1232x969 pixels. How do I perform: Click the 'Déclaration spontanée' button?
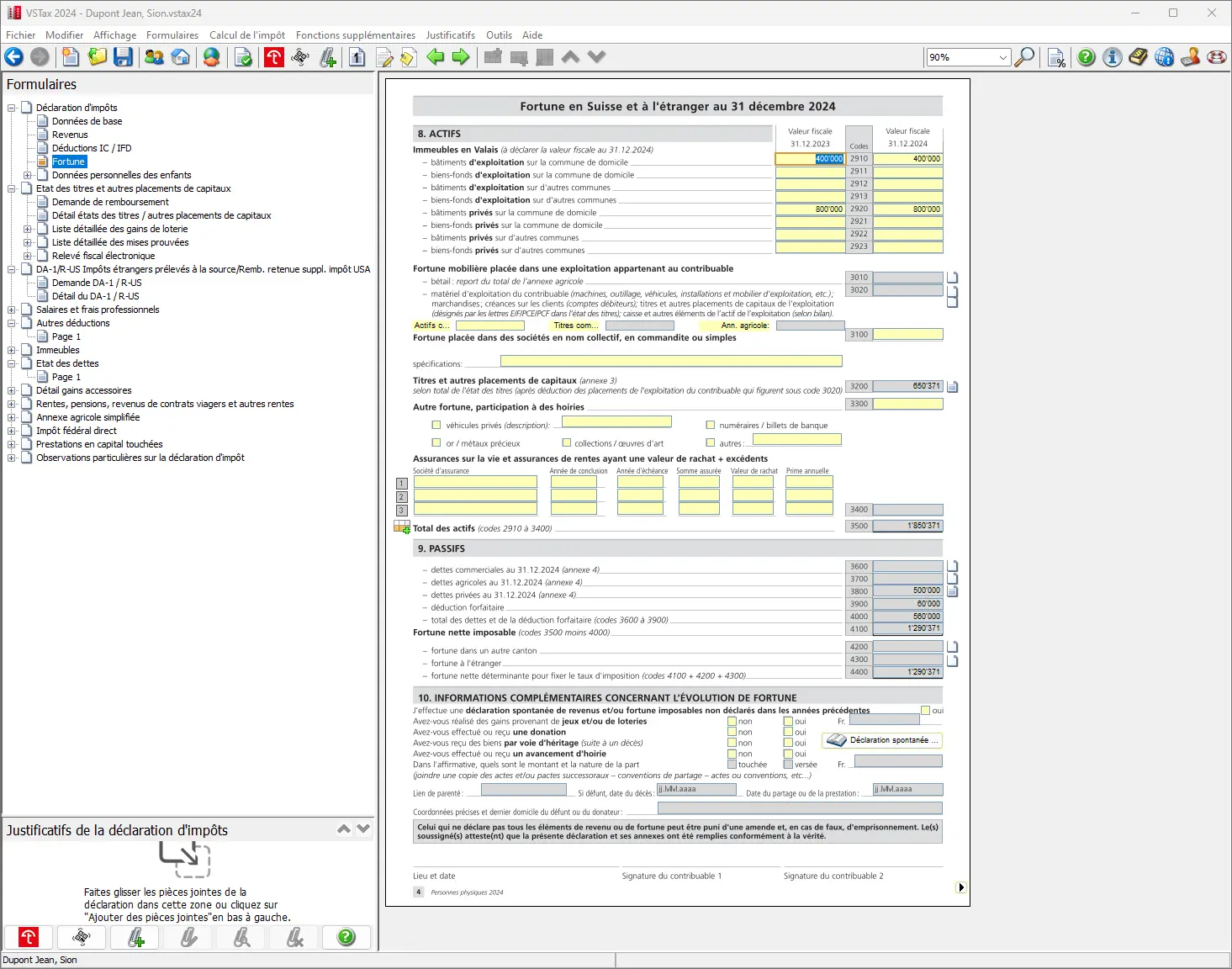[x=881, y=740]
